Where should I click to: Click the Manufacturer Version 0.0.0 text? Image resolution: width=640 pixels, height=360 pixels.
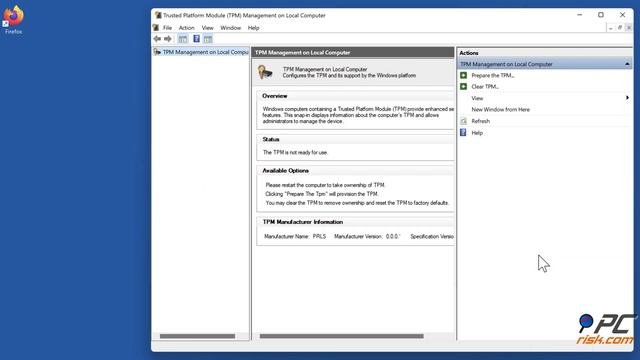pyautogui.click(x=367, y=236)
